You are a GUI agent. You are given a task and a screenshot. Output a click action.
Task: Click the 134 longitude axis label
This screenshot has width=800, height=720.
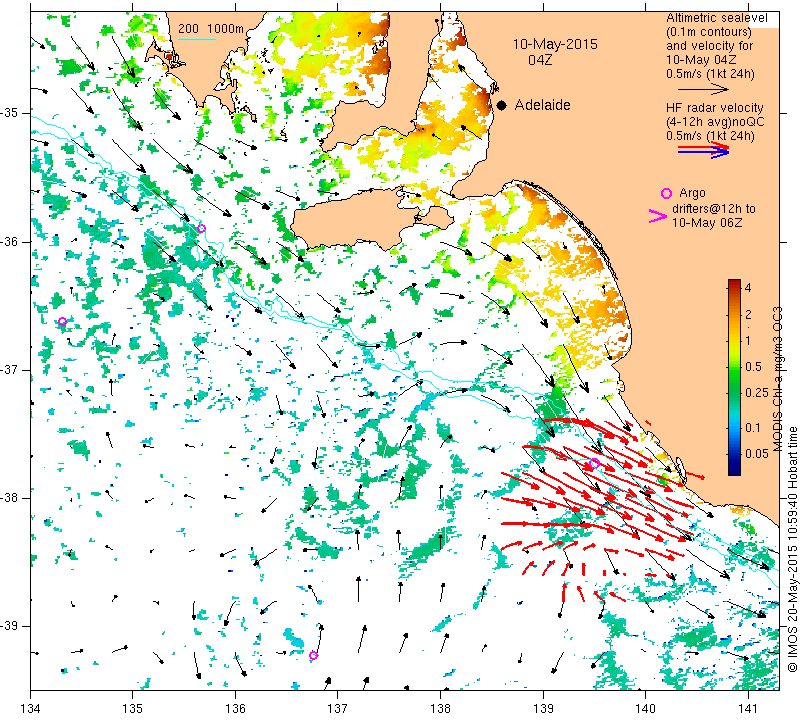pos(31,709)
